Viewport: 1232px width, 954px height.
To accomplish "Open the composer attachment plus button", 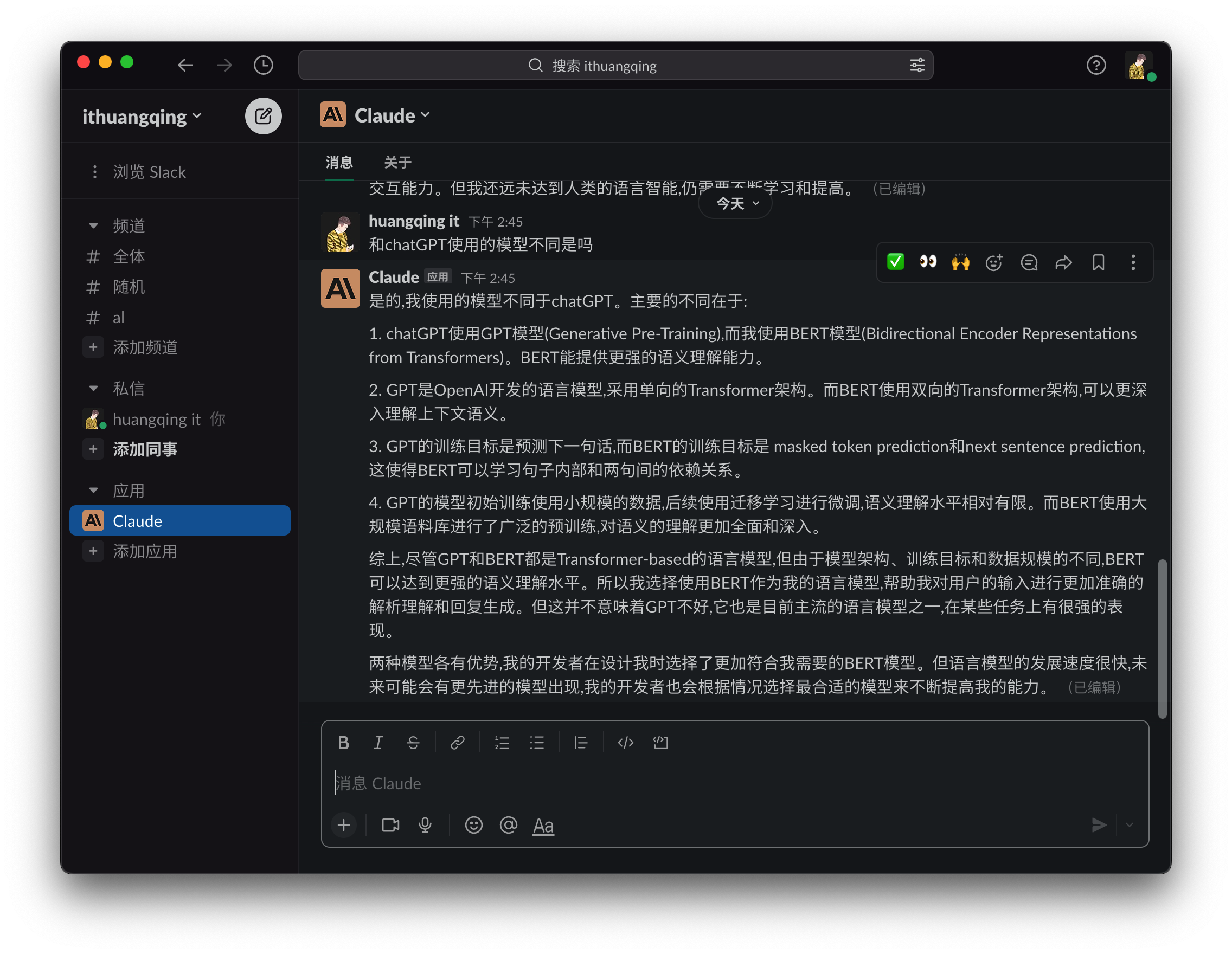I will tap(344, 826).
